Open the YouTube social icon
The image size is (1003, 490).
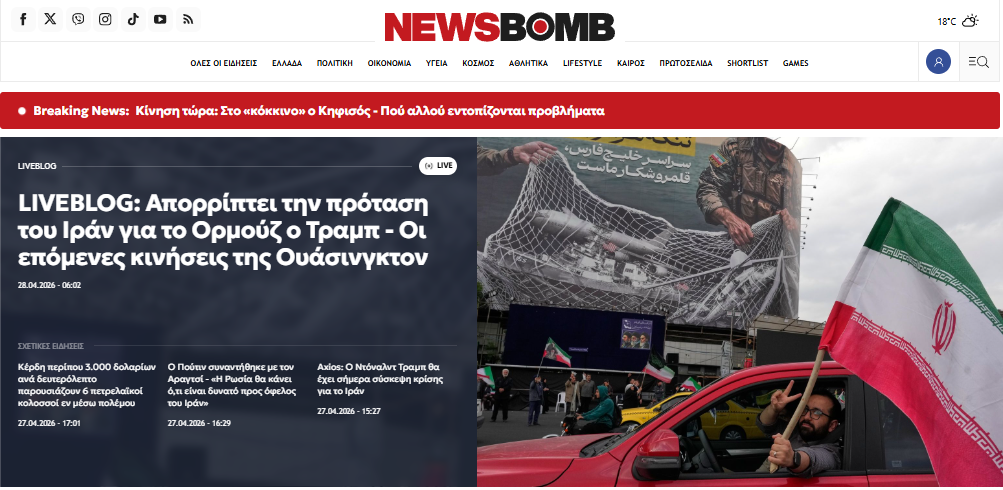tap(161, 20)
